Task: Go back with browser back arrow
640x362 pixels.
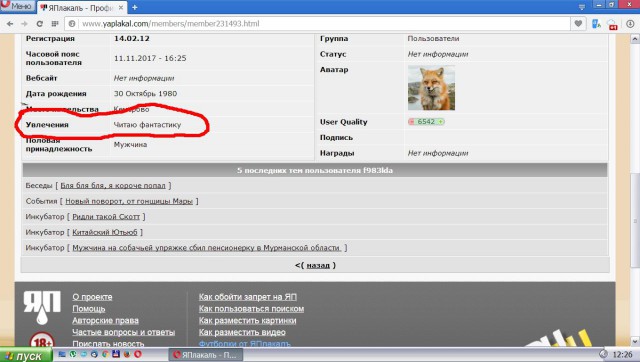Action: (x=10, y=24)
